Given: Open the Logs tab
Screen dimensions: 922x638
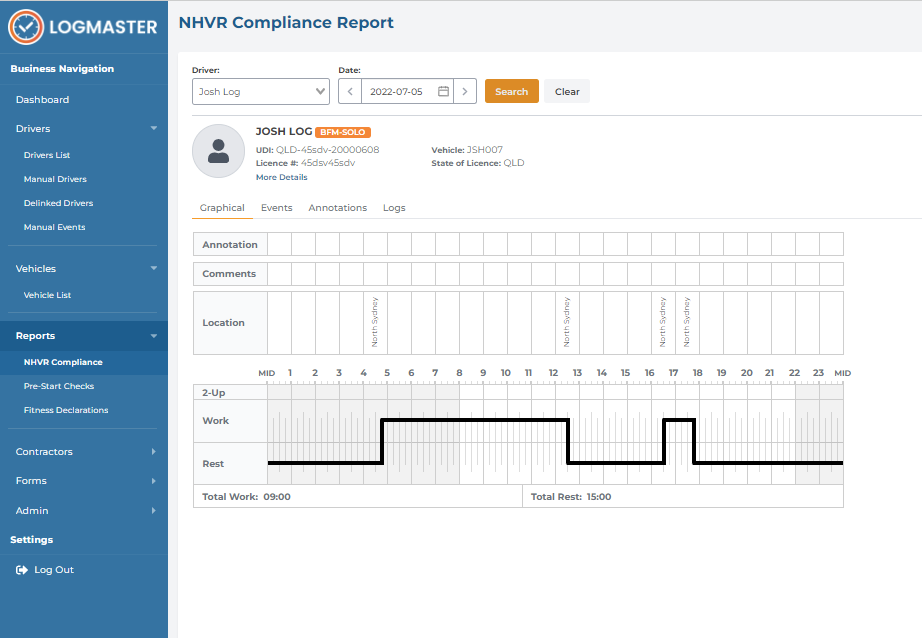Looking at the screenshot, I should [x=394, y=207].
